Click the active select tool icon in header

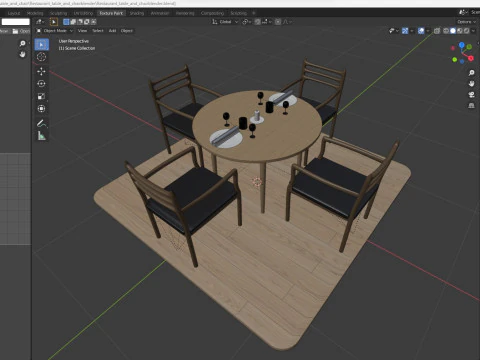pos(53,22)
